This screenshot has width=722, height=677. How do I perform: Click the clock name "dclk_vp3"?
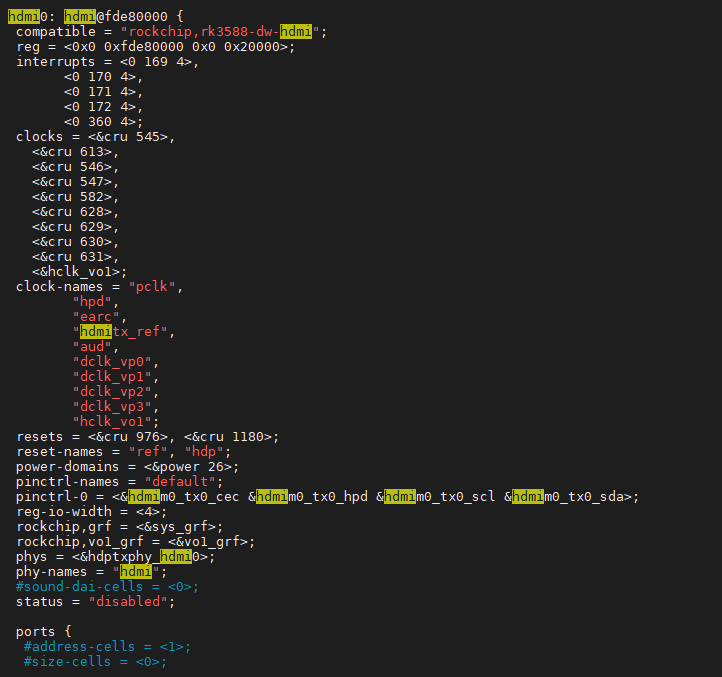(x=112, y=407)
